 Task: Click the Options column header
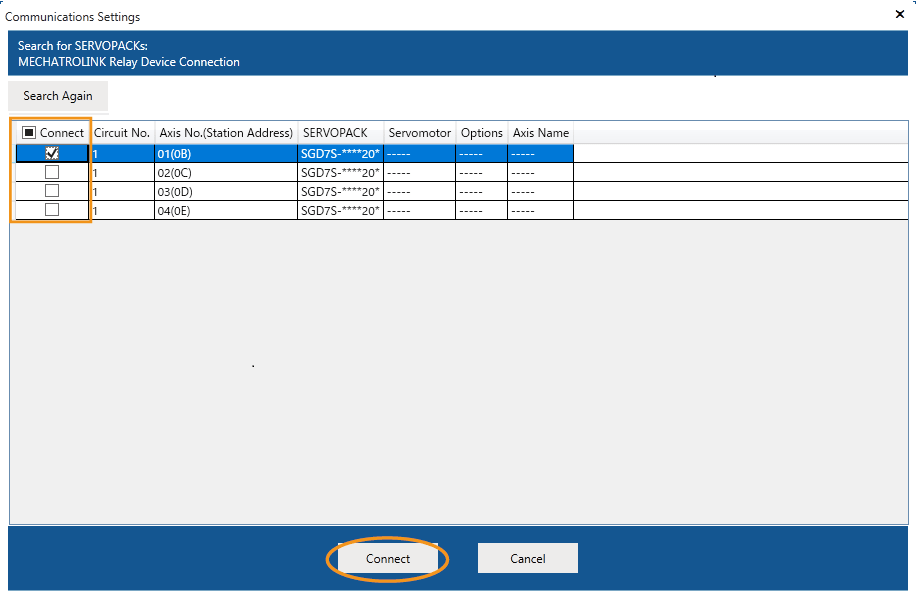(x=481, y=133)
